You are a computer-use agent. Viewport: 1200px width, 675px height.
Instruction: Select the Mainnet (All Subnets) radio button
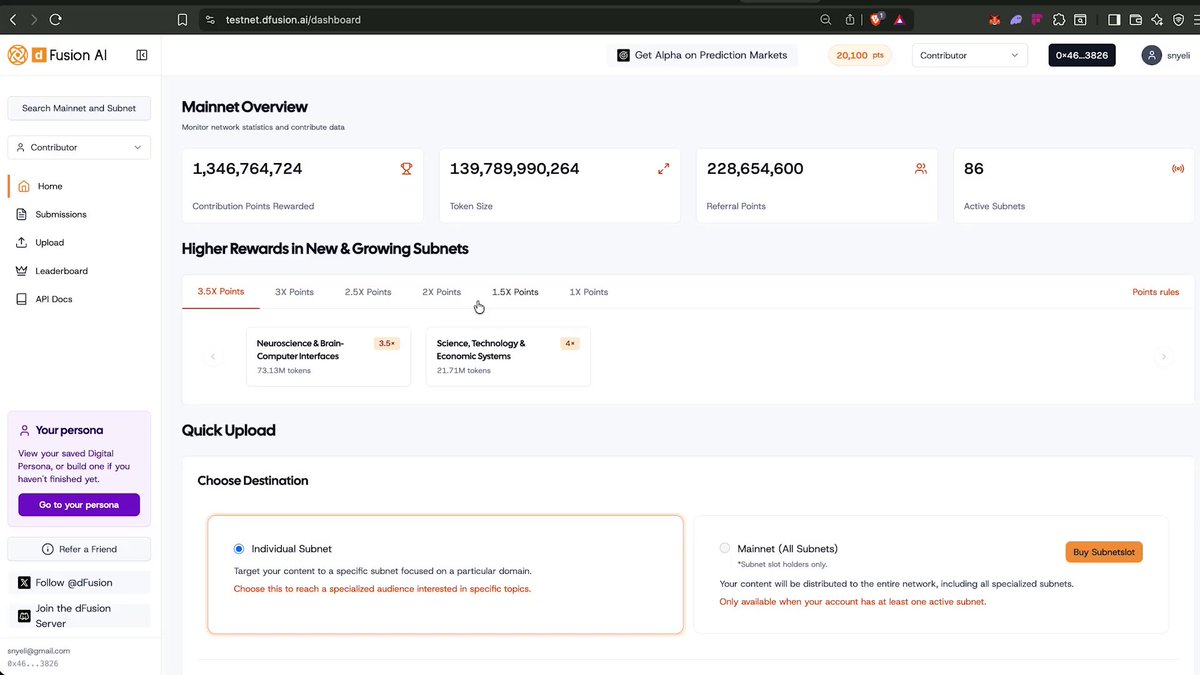tap(725, 548)
